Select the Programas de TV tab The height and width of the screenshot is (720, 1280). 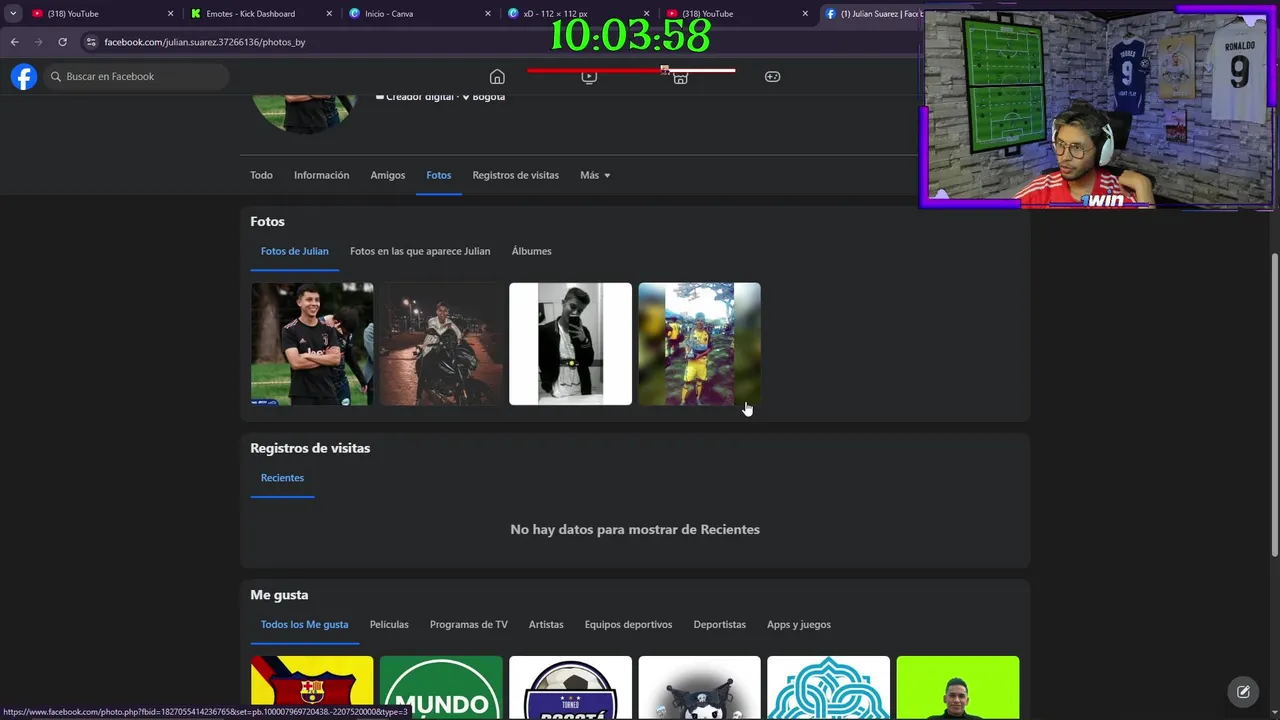469,625
